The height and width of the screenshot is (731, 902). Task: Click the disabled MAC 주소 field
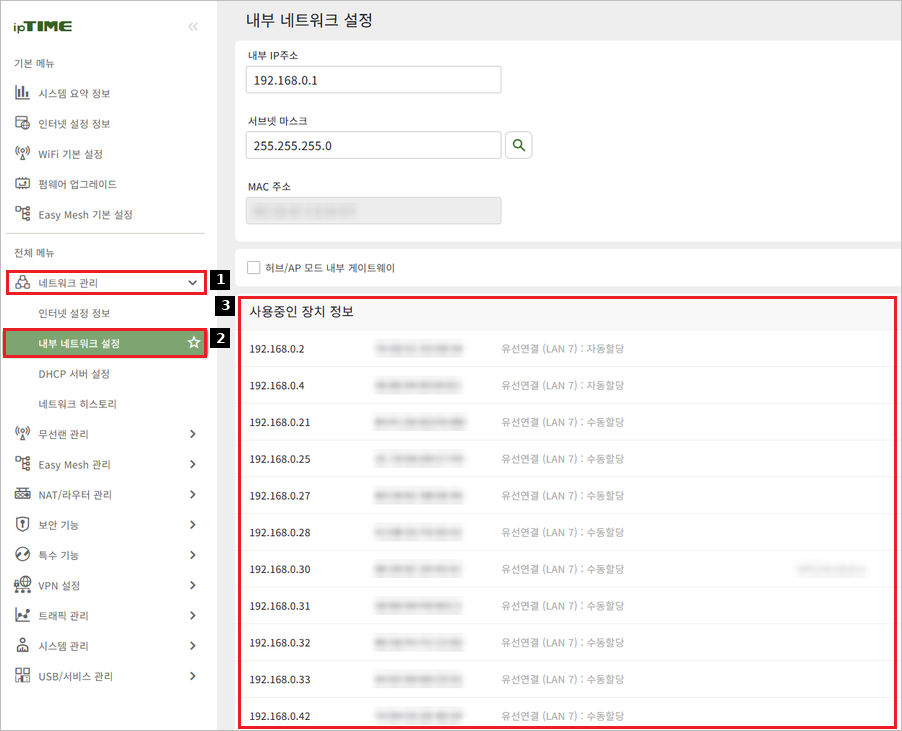point(373,211)
